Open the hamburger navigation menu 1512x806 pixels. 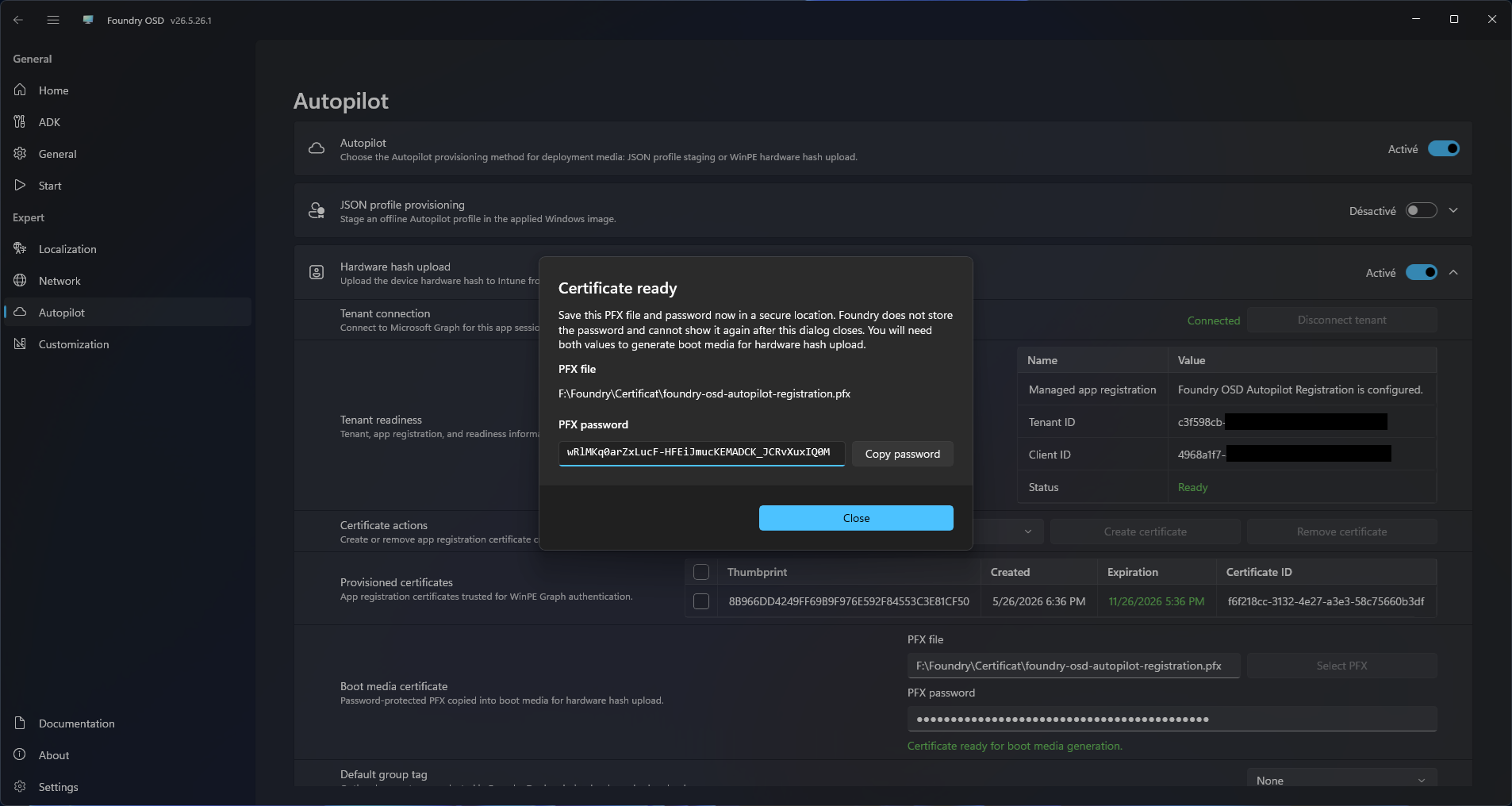click(x=53, y=20)
